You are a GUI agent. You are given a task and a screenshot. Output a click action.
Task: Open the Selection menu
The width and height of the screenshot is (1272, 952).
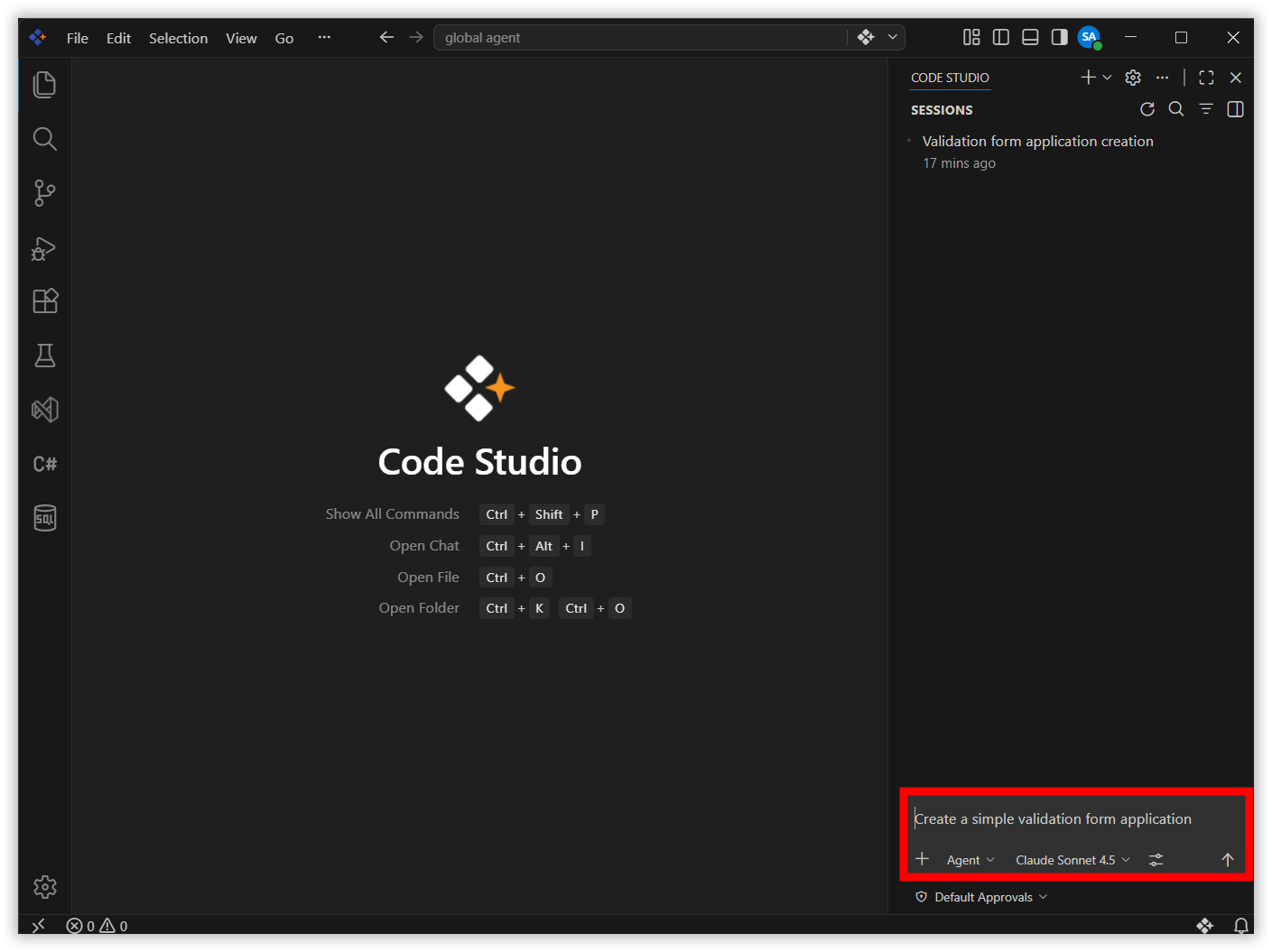[x=178, y=38]
